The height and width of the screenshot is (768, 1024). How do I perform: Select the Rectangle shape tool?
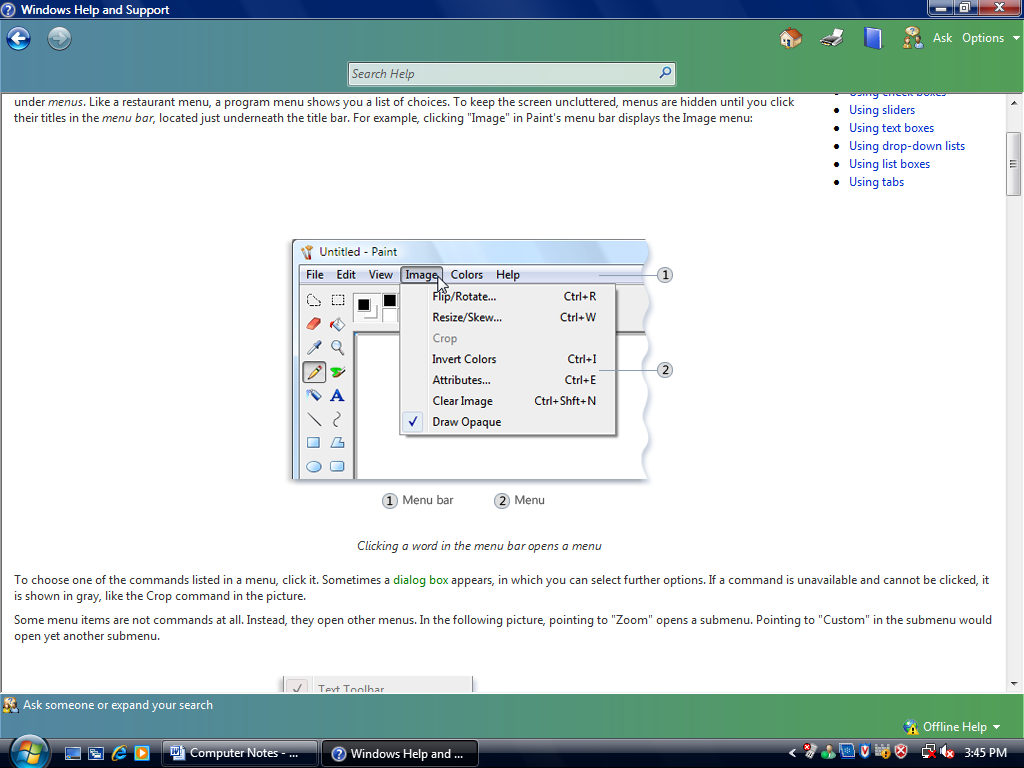tap(313, 443)
